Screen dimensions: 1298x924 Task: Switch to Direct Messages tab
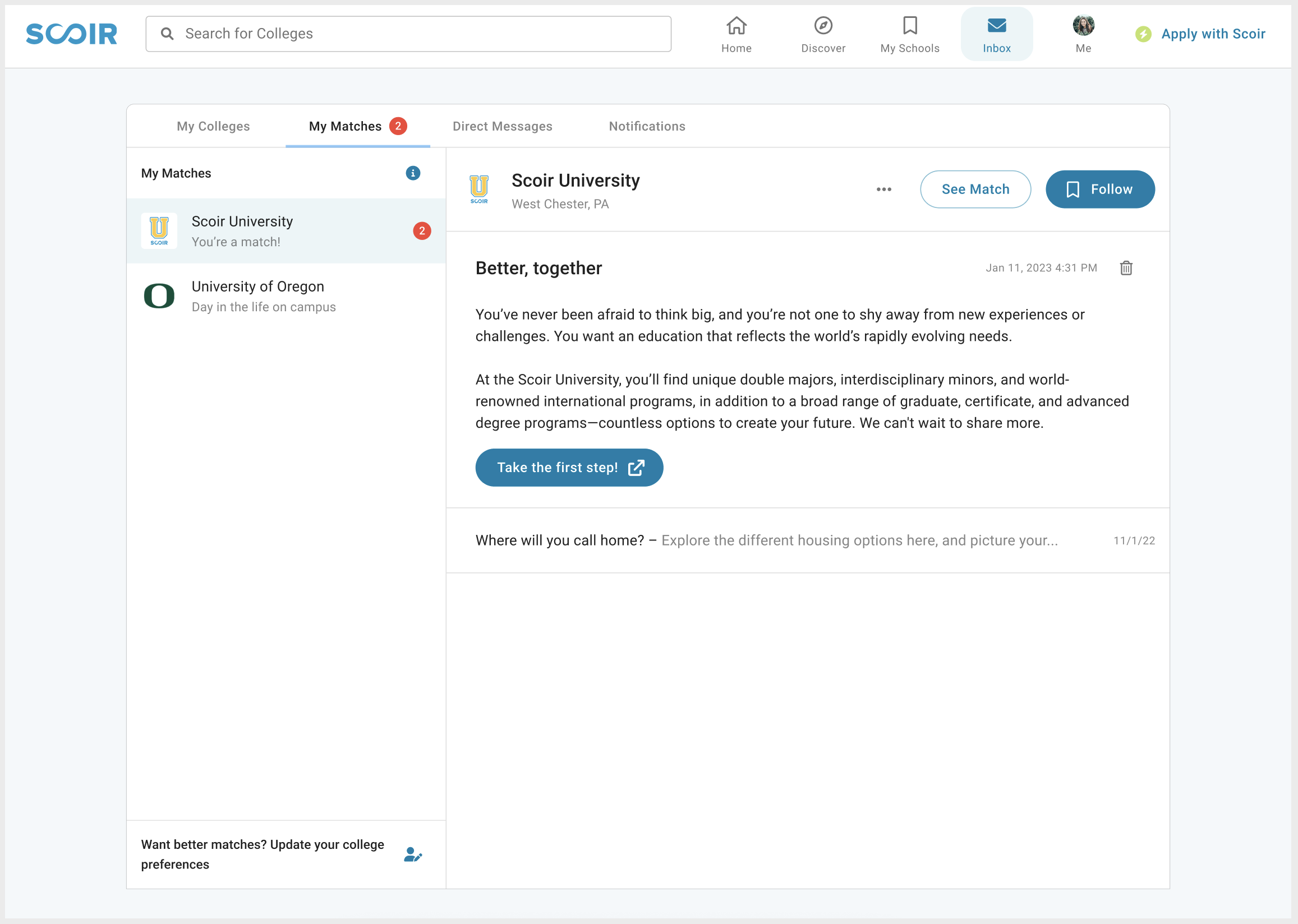click(502, 126)
